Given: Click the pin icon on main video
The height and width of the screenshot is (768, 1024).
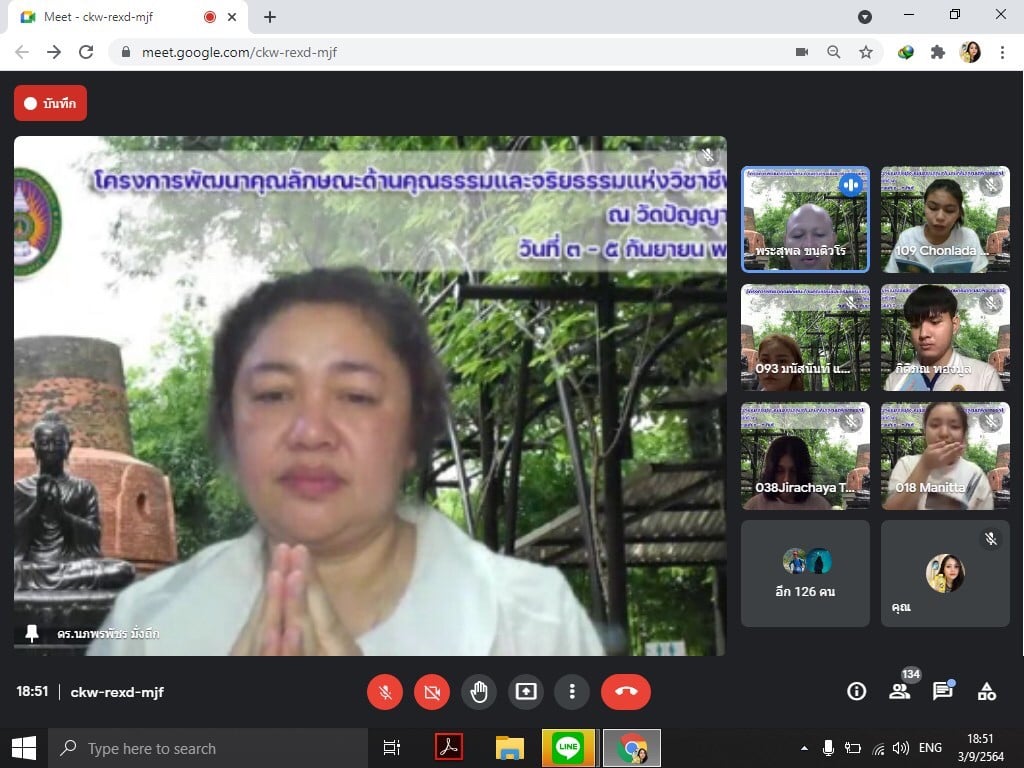Looking at the screenshot, I should (x=32, y=633).
